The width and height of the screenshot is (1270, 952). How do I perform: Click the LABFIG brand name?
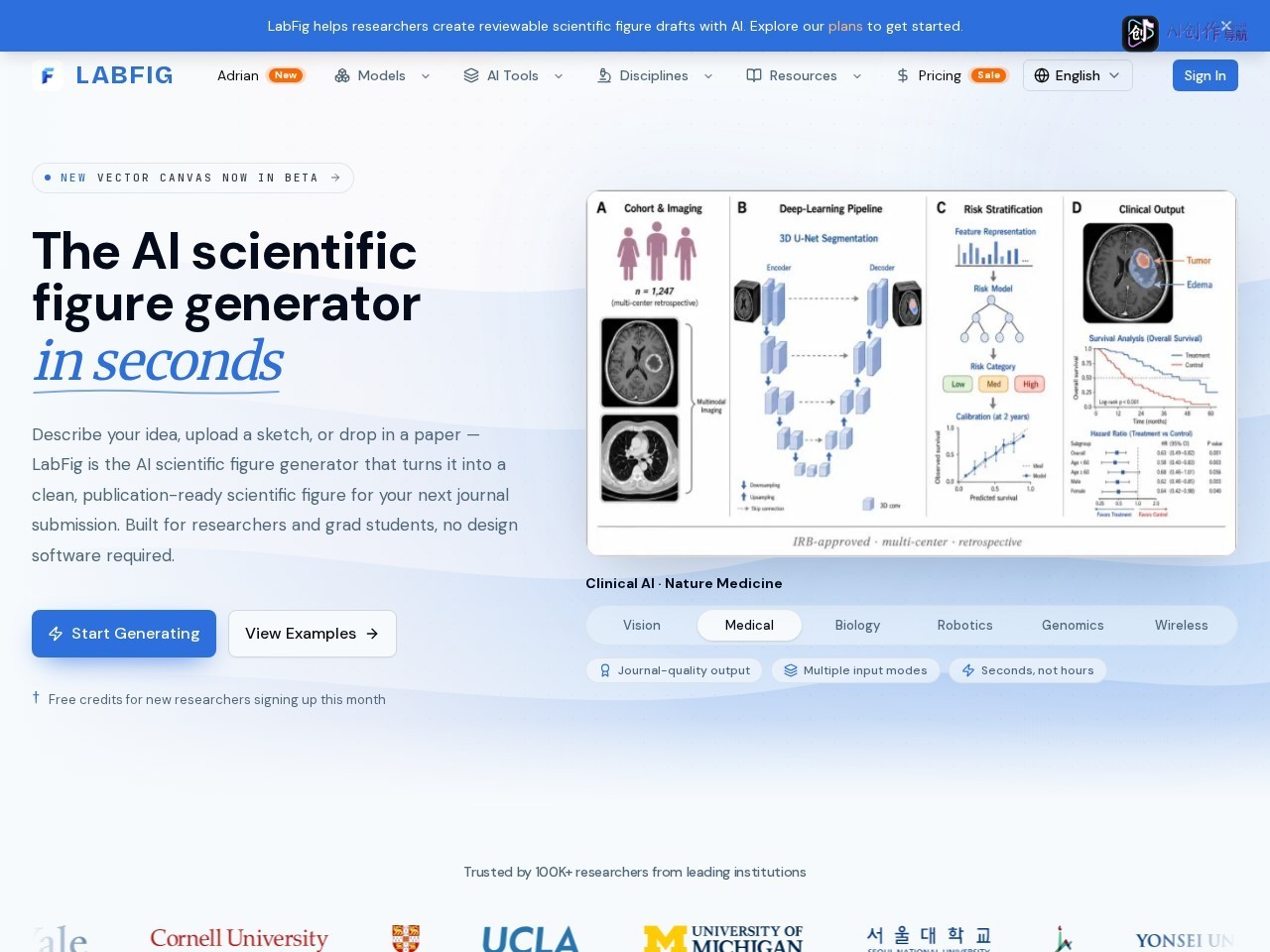[124, 75]
